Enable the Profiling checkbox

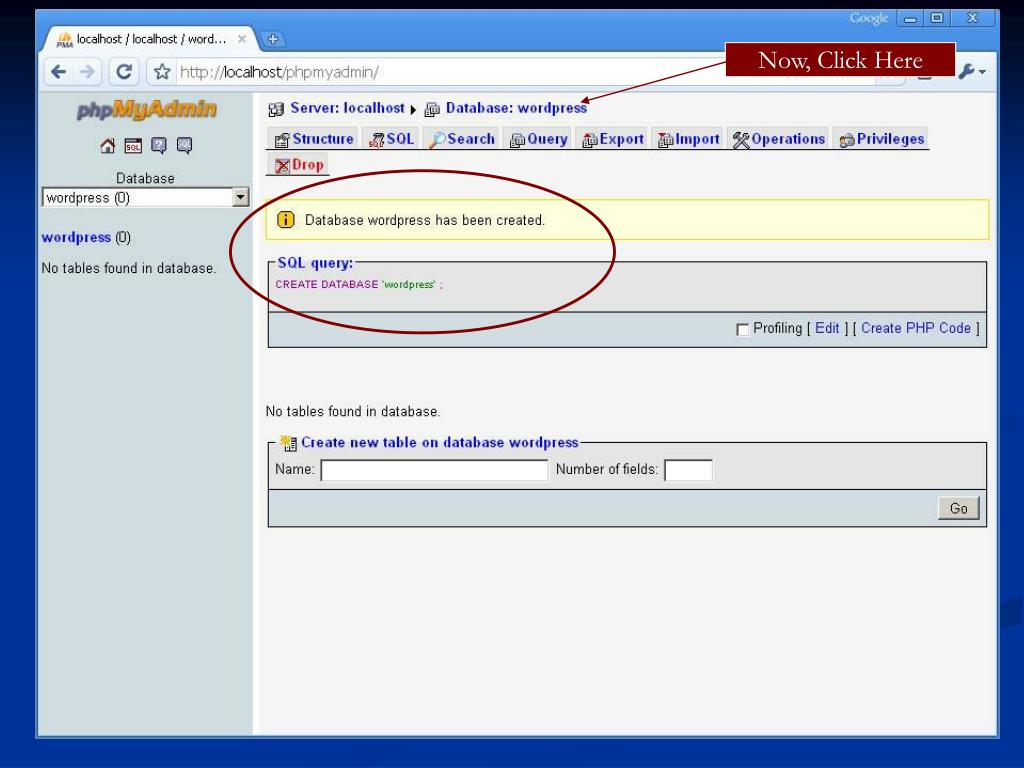[x=743, y=329]
